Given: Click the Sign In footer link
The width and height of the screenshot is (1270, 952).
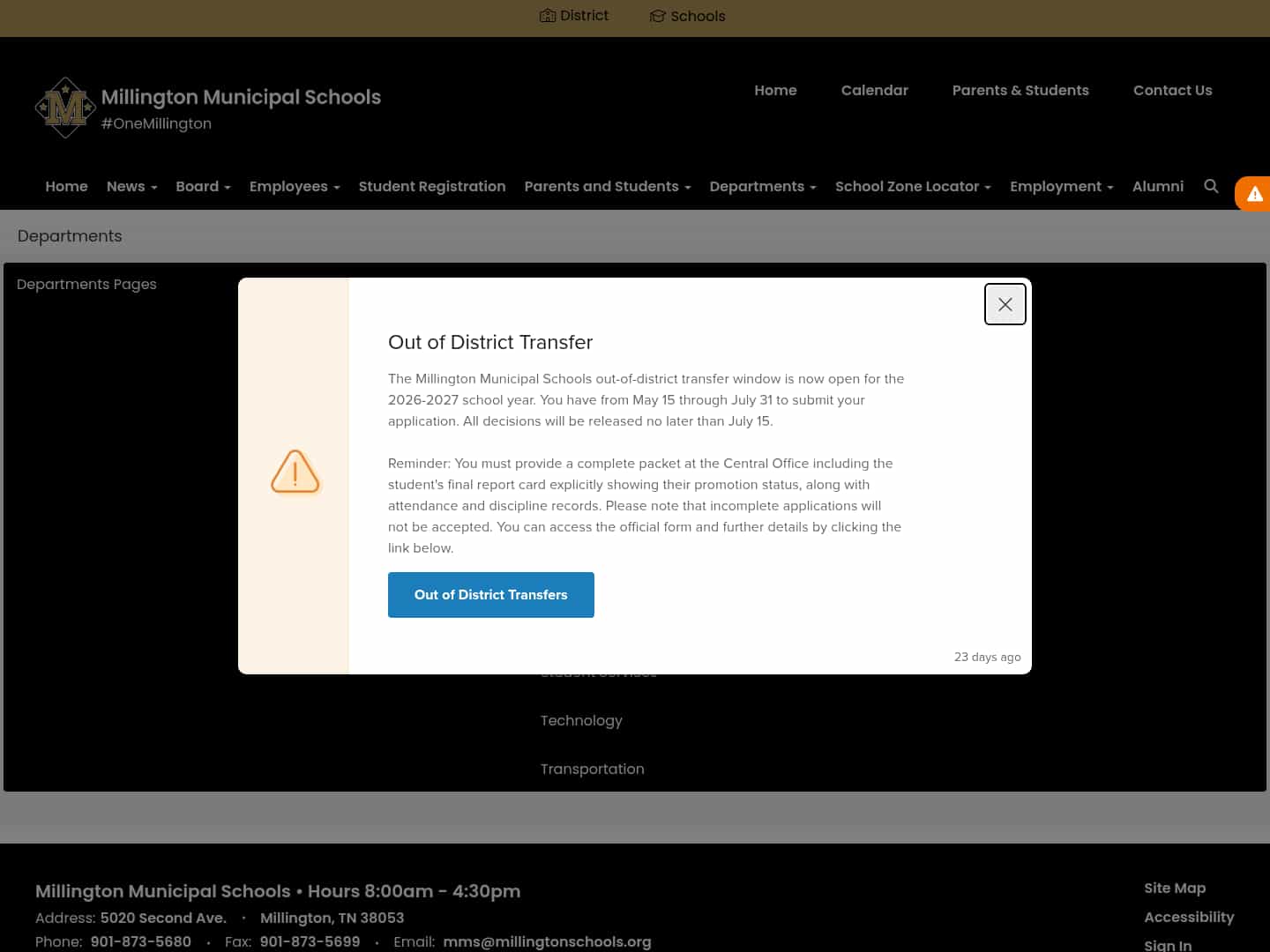Looking at the screenshot, I should coord(1168,944).
